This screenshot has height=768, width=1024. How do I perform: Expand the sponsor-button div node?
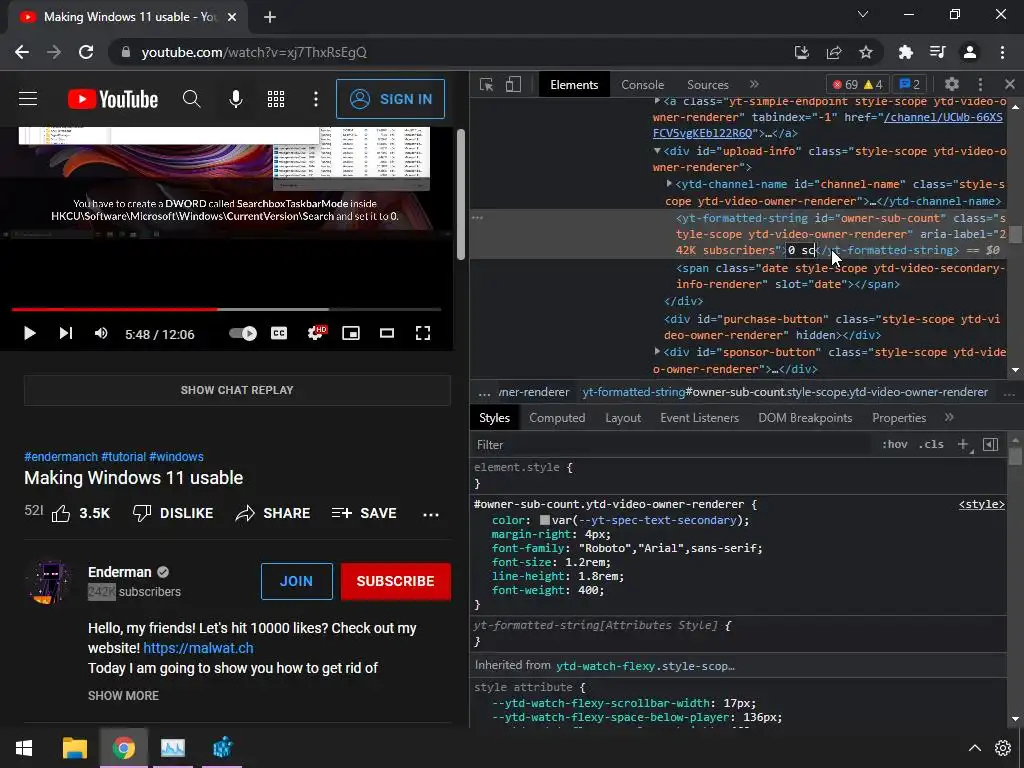click(657, 352)
